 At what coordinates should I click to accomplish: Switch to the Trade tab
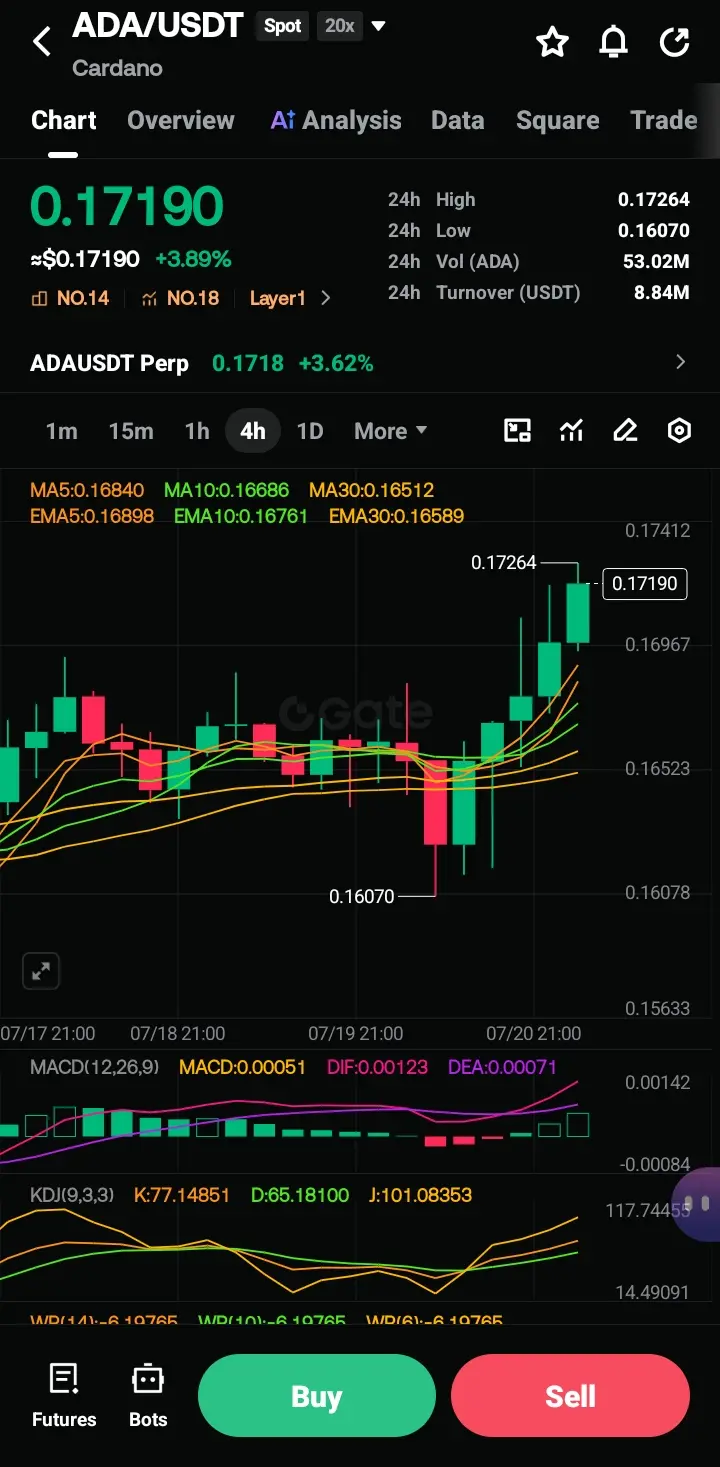[664, 121]
